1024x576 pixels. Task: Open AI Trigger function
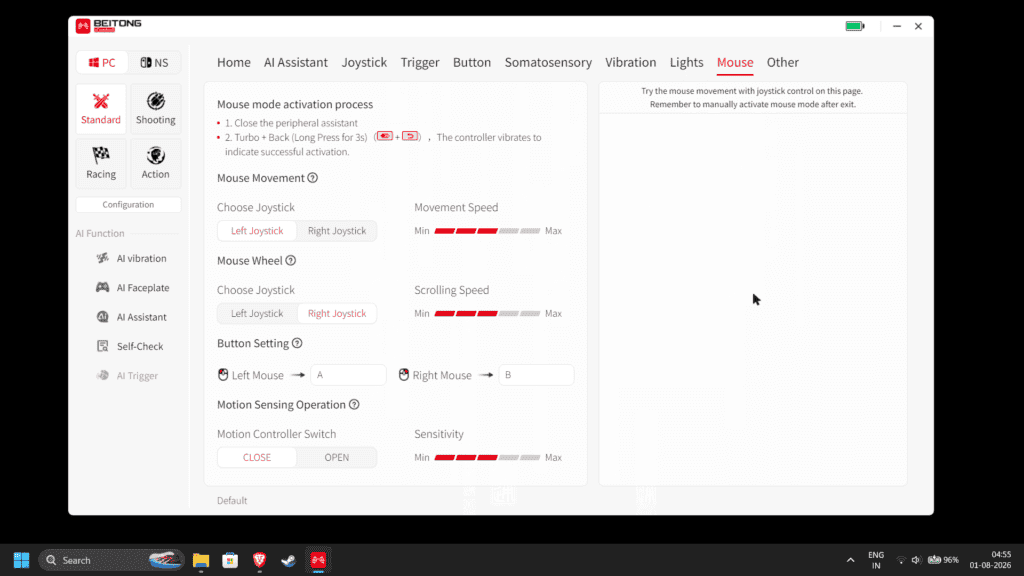coord(127,376)
